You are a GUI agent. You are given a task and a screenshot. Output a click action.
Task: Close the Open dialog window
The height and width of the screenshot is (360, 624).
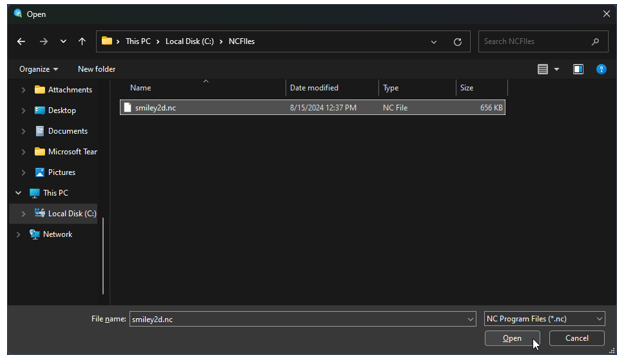(606, 14)
